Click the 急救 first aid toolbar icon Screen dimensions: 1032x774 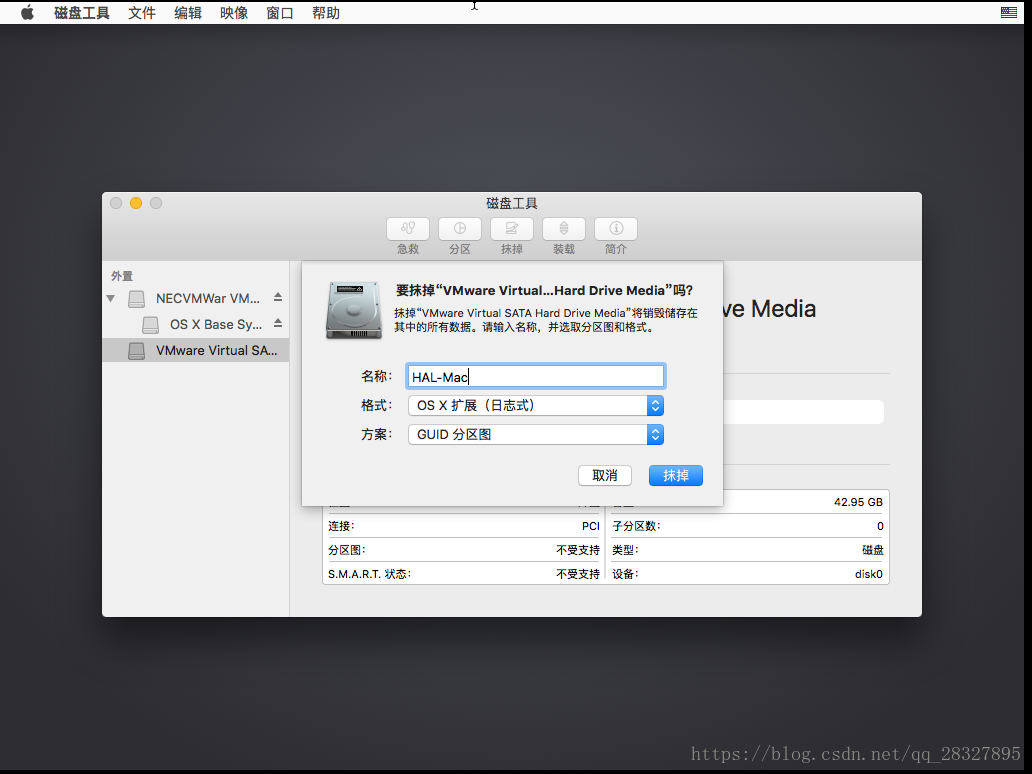408,228
